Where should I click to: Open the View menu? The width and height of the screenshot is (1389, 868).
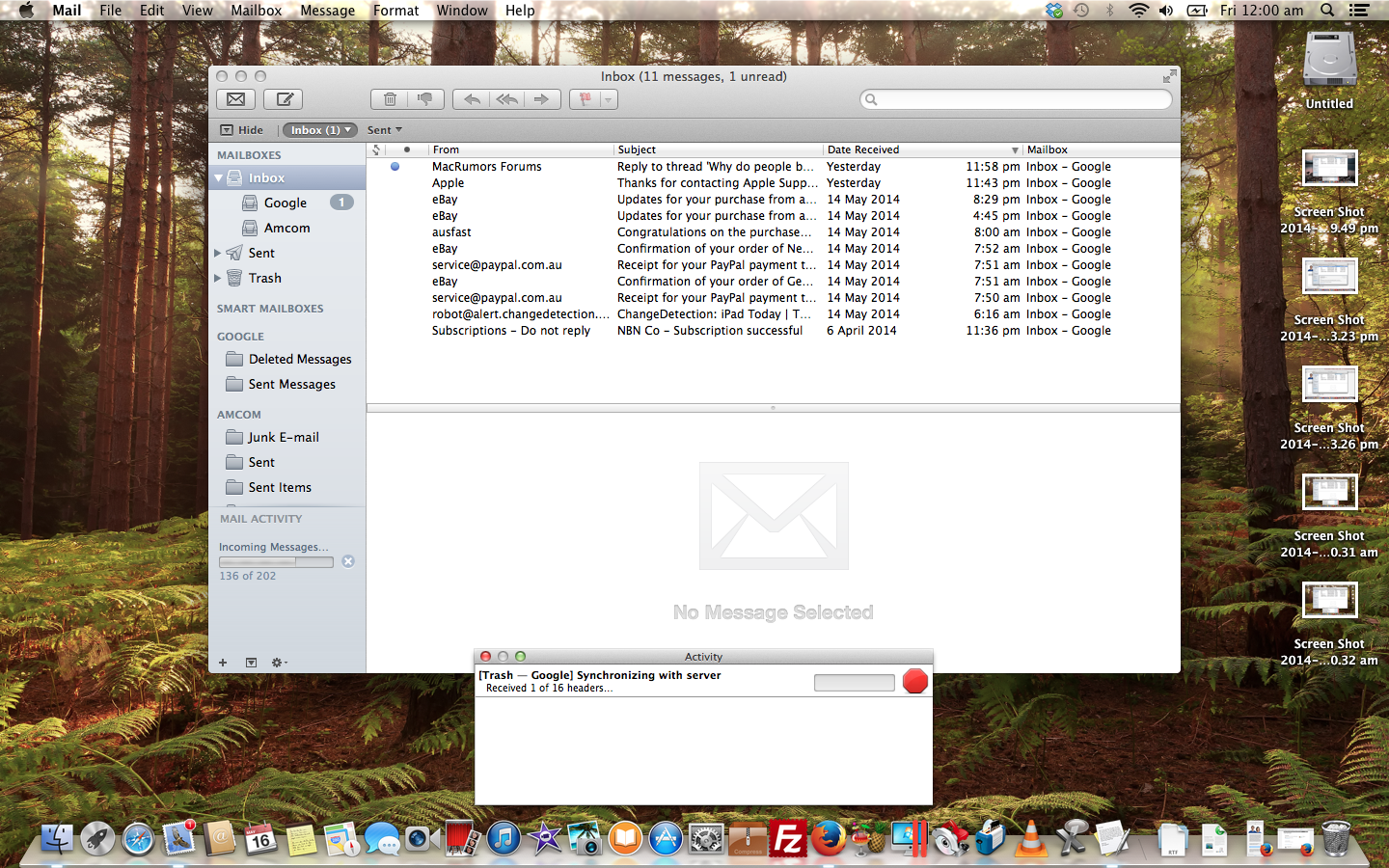[x=197, y=11]
